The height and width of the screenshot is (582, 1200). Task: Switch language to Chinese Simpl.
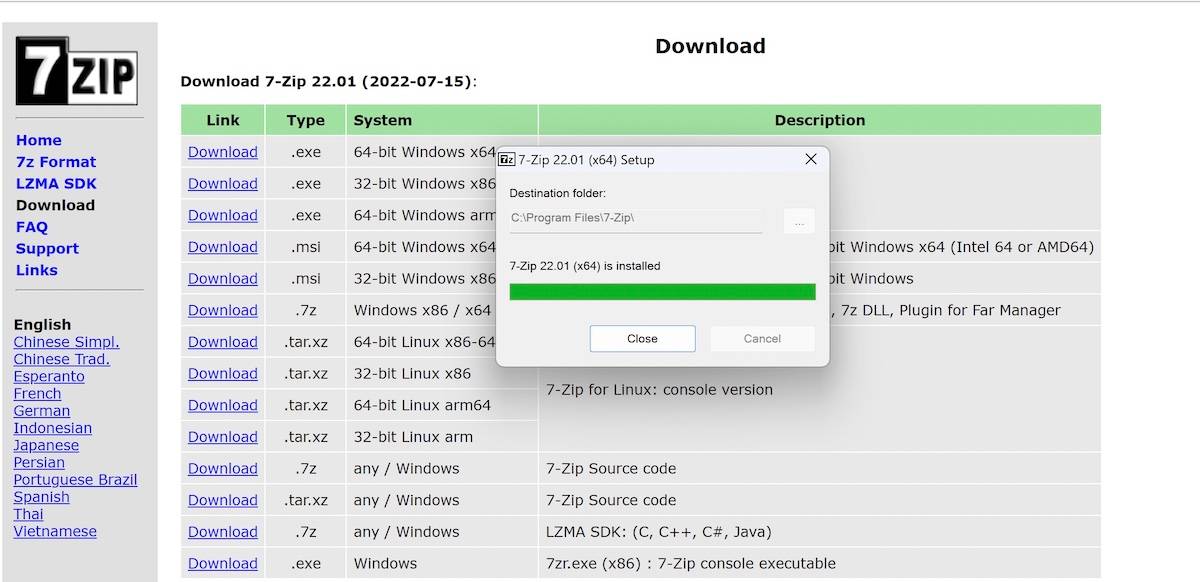pyautogui.click(x=66, y=342)
